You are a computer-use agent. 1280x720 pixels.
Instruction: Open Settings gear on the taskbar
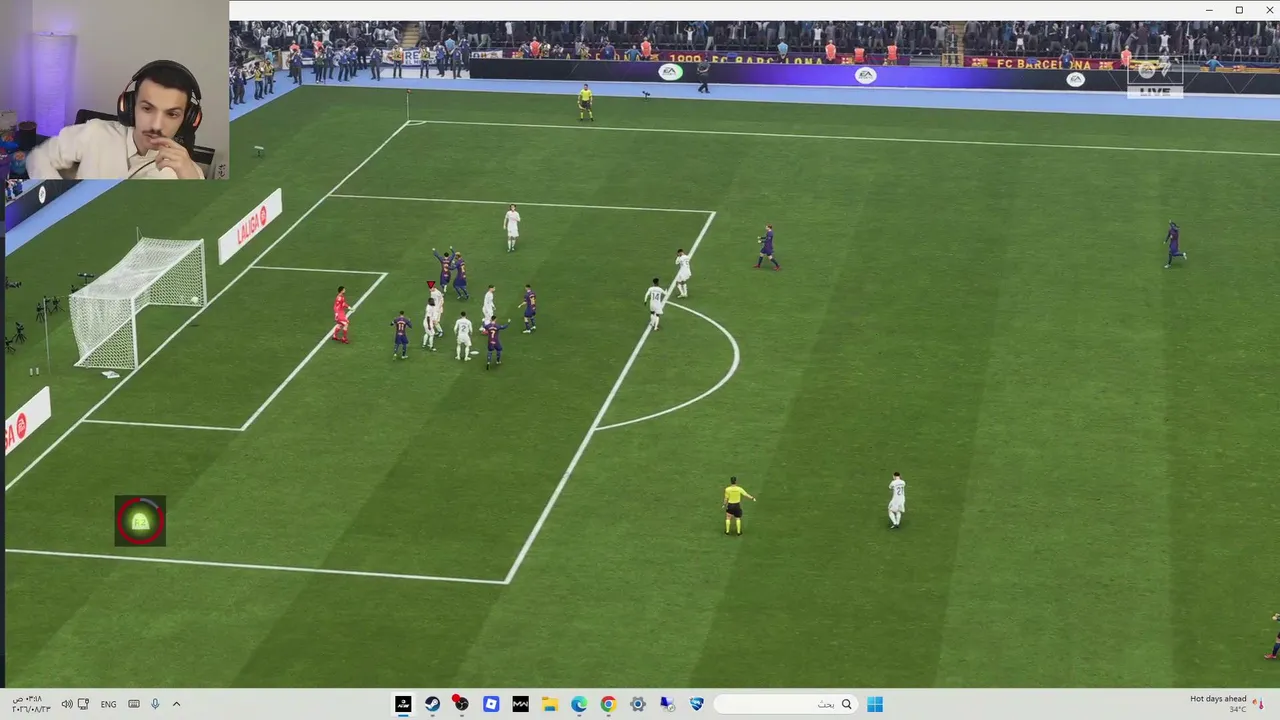638,704
